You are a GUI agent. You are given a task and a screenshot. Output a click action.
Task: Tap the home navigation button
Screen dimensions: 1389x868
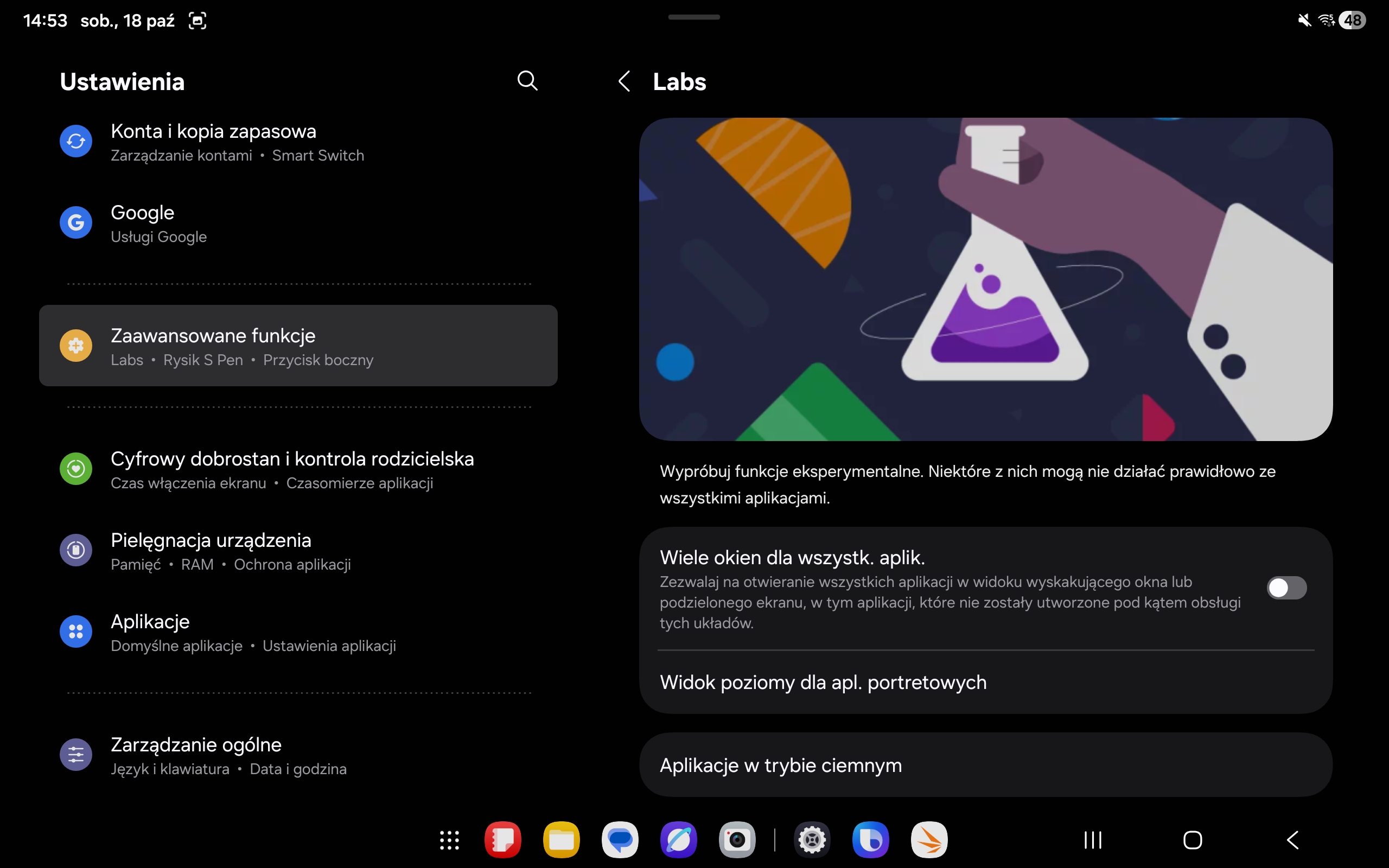pos(1193,840)
